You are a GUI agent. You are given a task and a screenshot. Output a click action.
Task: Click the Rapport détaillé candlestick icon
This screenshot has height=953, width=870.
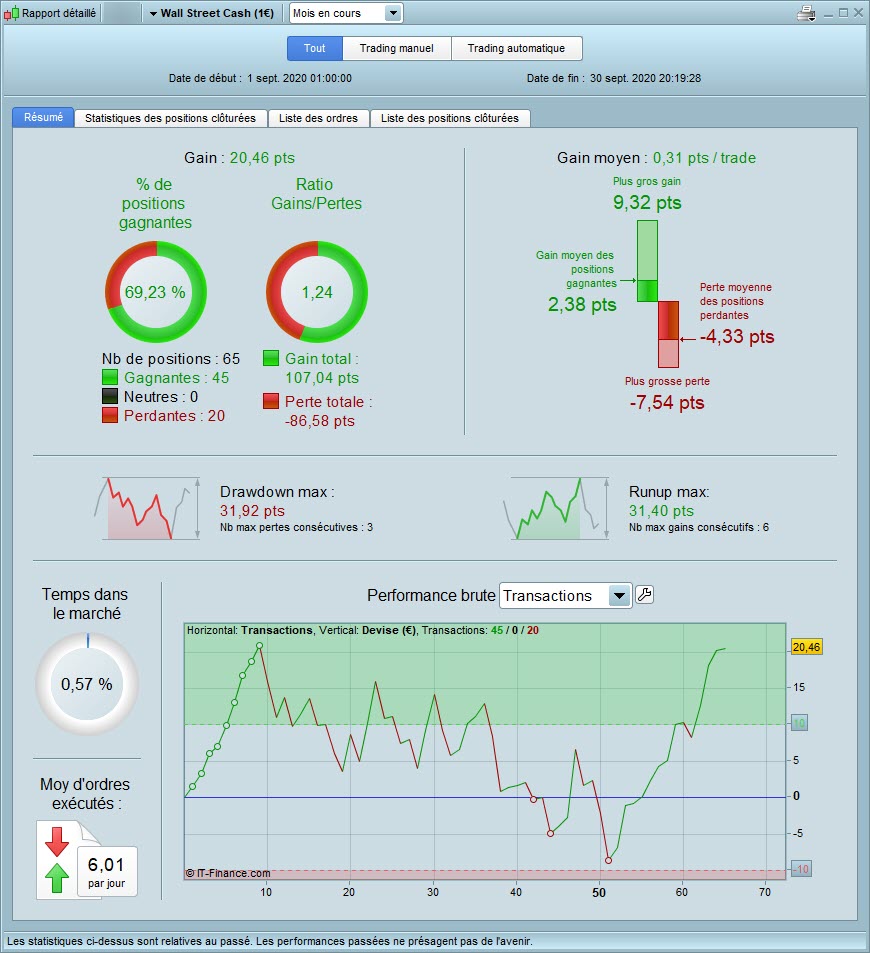(11, 13)
